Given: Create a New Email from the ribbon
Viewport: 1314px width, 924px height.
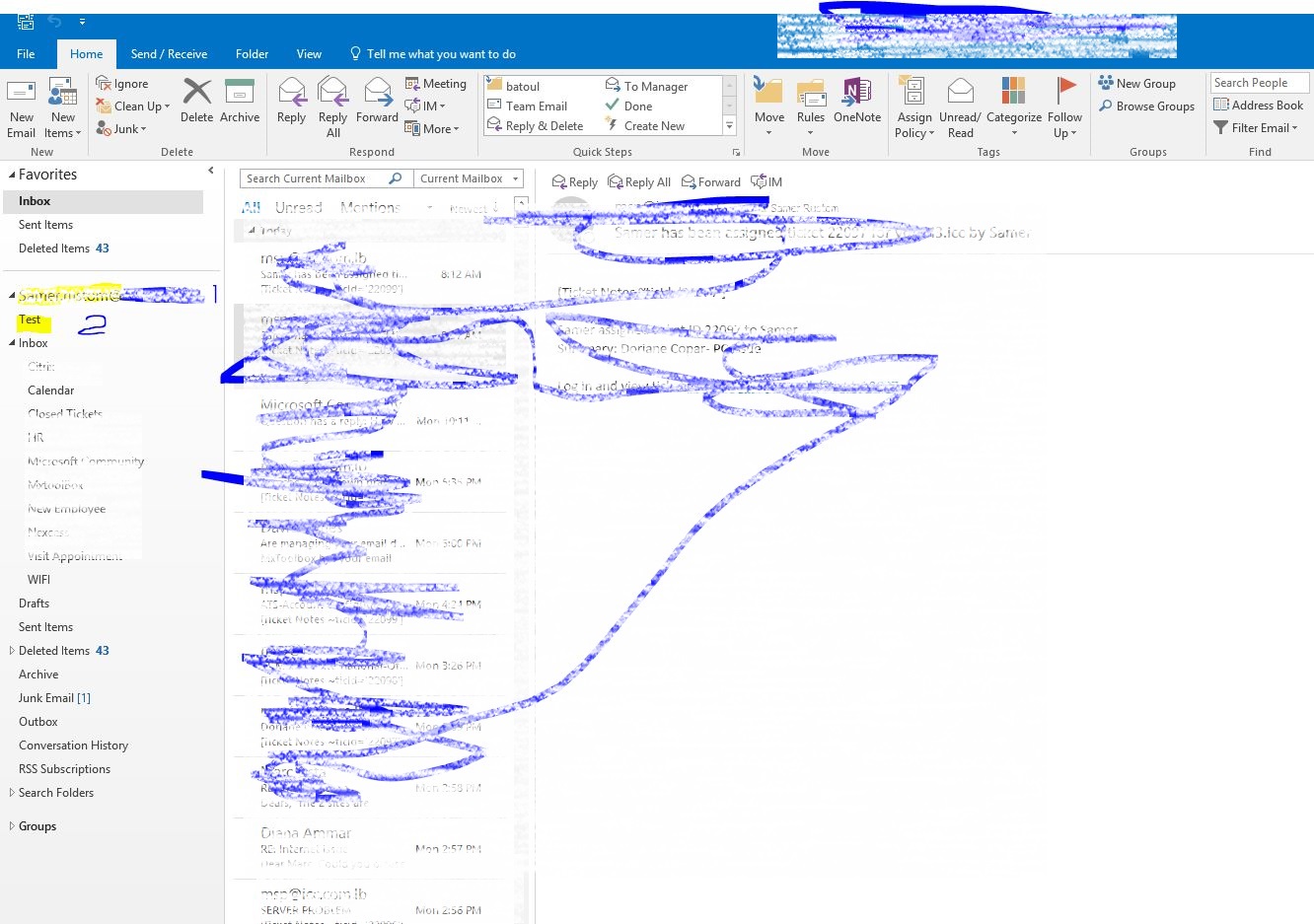Looking at the screenshot, I should point(21,107).
